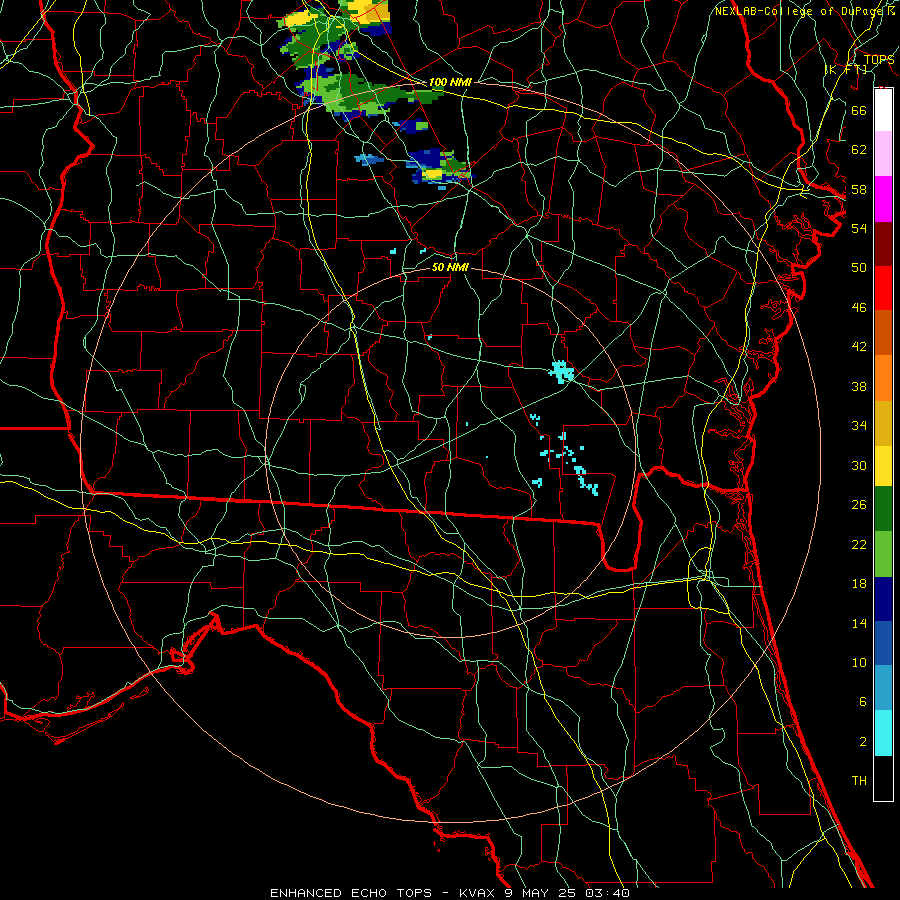Click the "14" legend value

pos(859,623)
